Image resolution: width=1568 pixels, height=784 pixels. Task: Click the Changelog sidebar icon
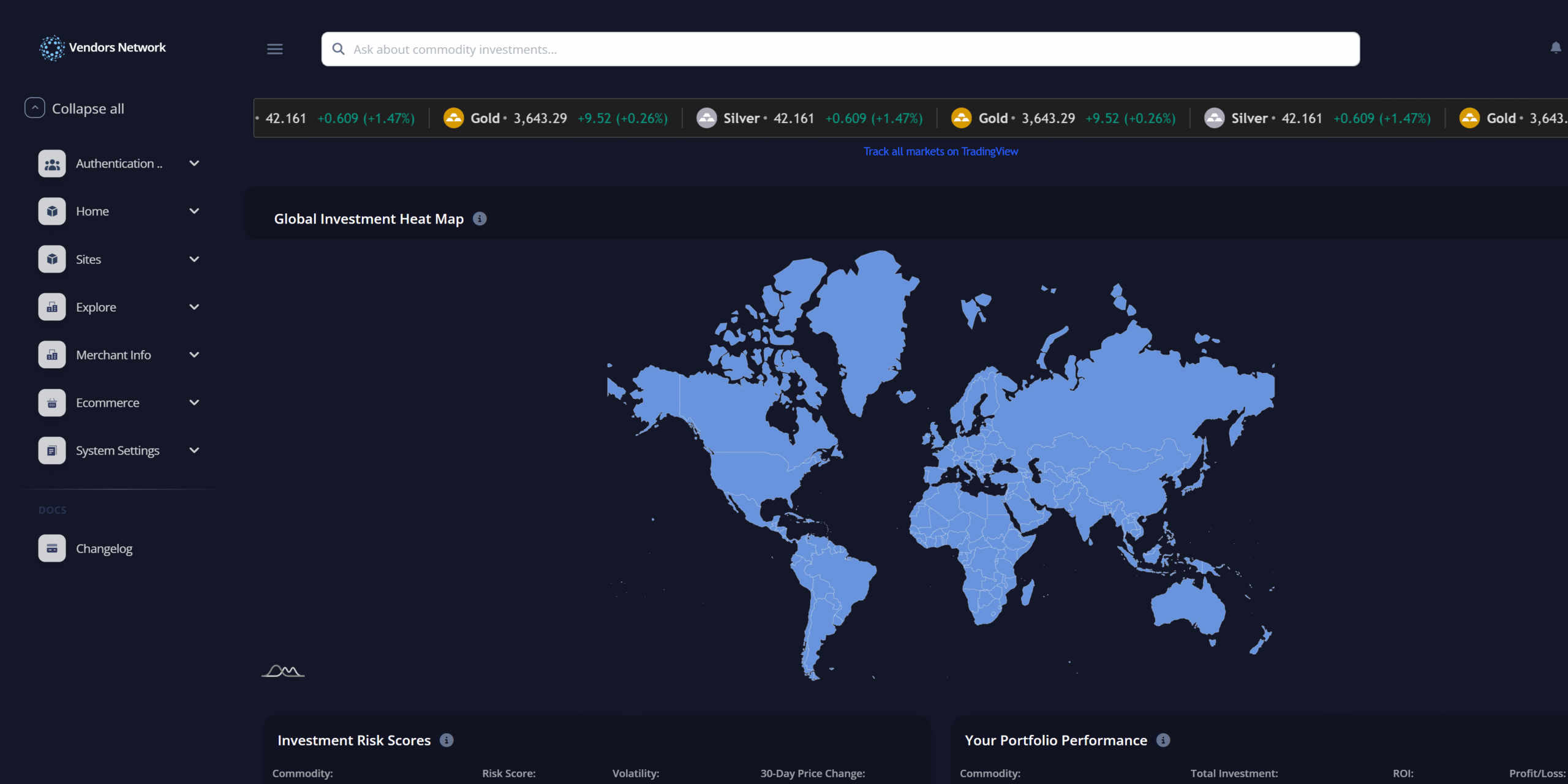(52, 549)
